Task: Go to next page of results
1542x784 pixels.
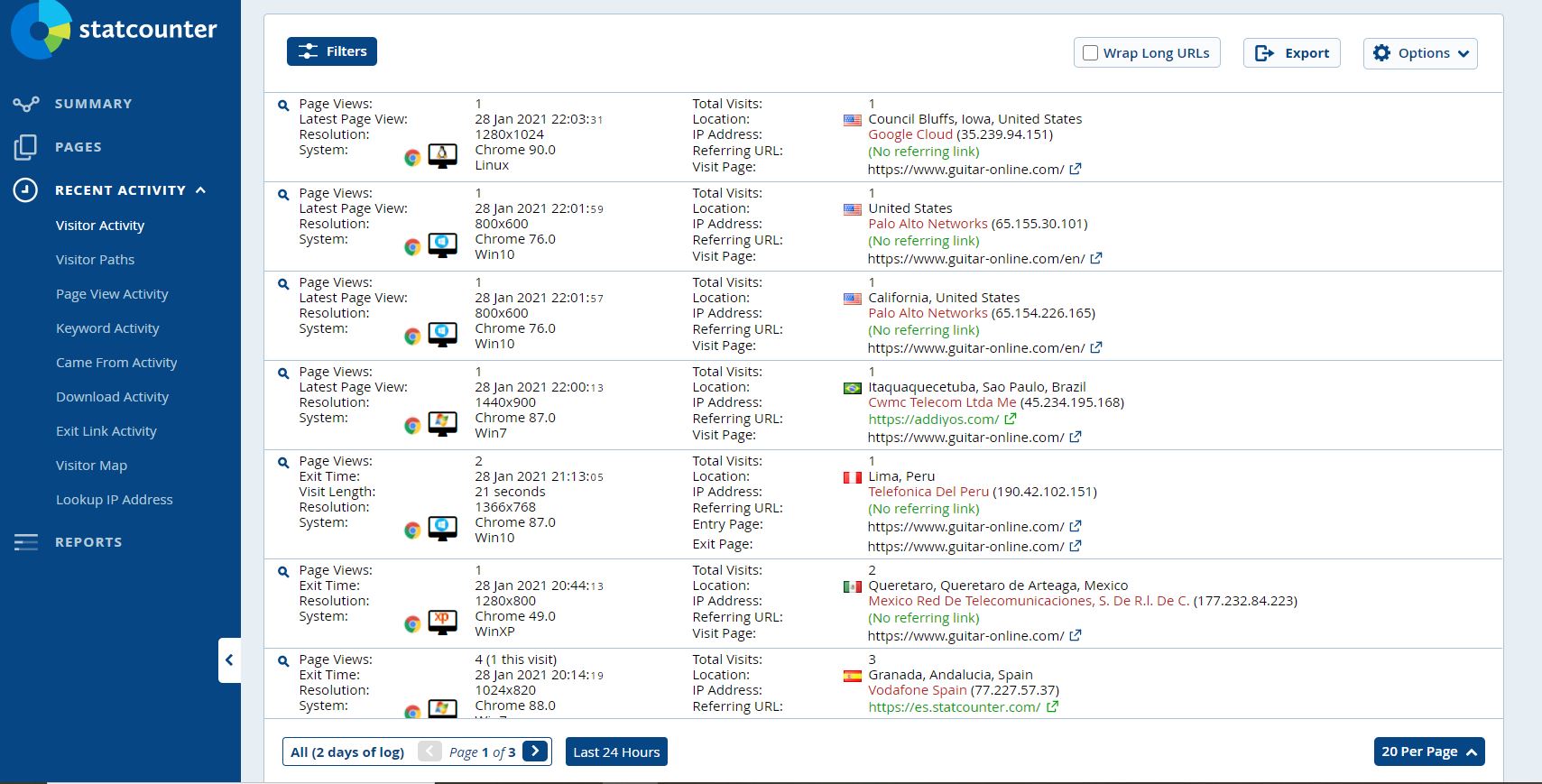Action: [535, 751]
